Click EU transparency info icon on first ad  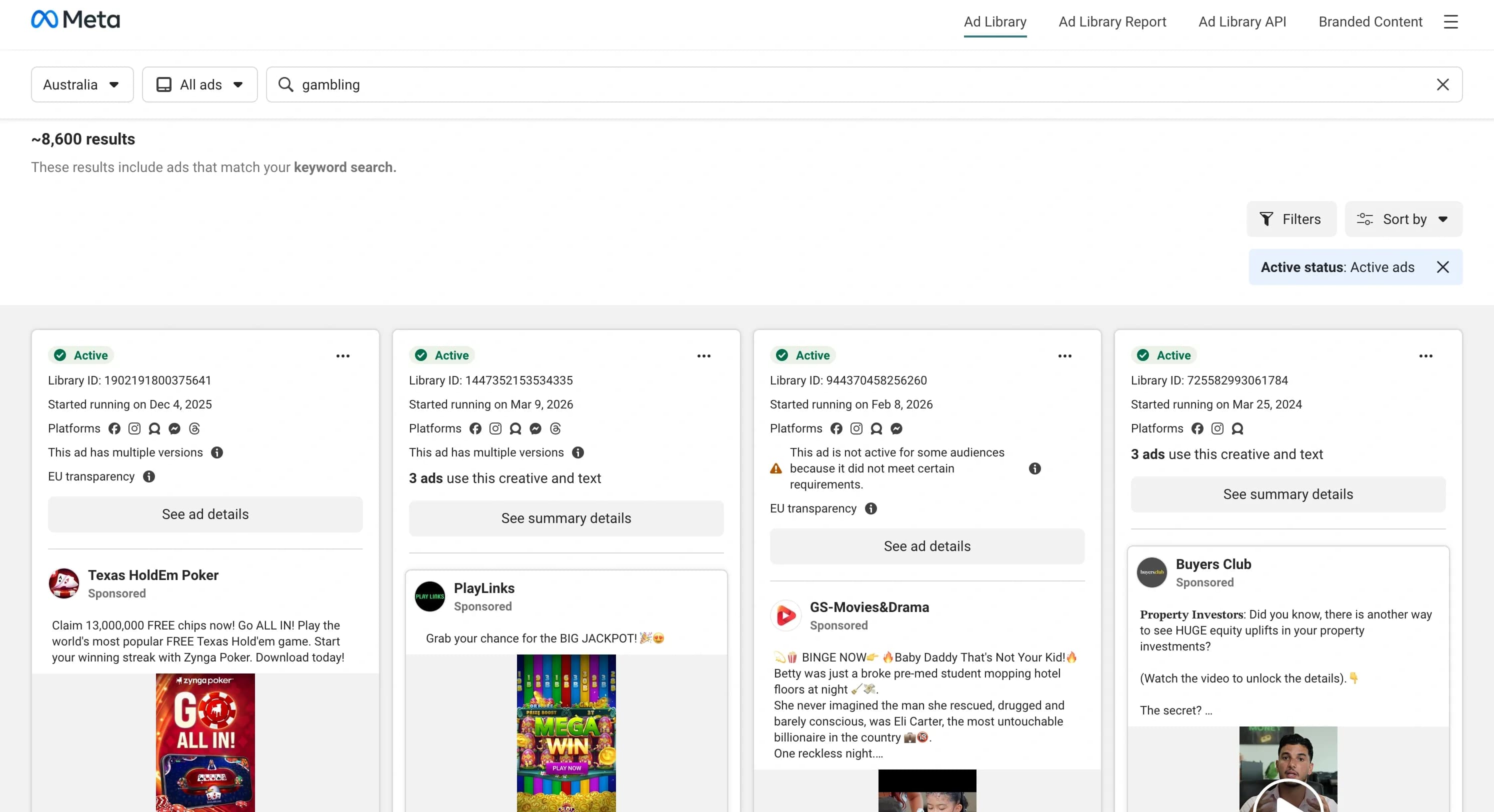coord(149,477)
